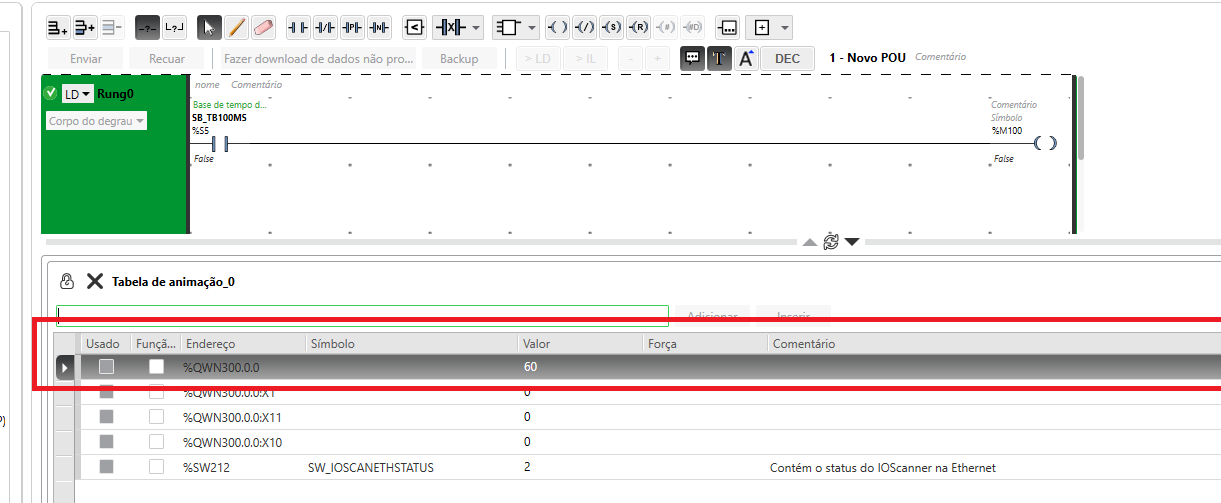
Task: Click the Símbolo column header
Action: pyautogui.click(x=411, y=344)
